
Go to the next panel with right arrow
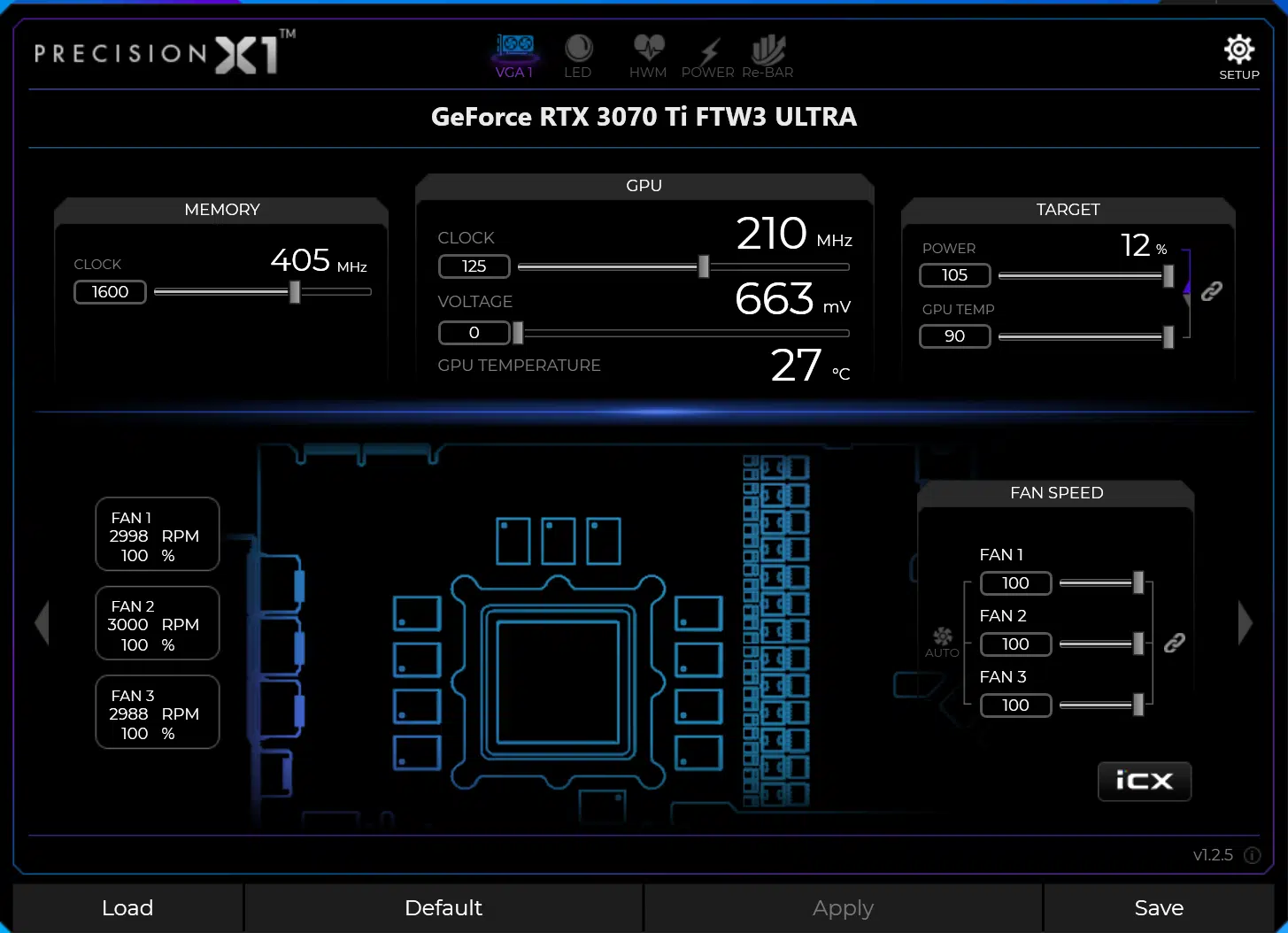pos(1246,623)
